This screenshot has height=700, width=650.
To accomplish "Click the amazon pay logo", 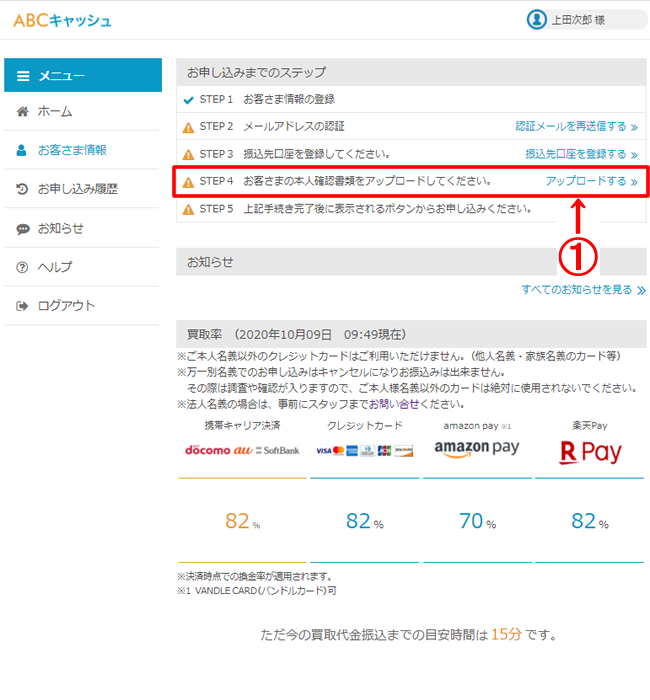I will click(476, 449).
